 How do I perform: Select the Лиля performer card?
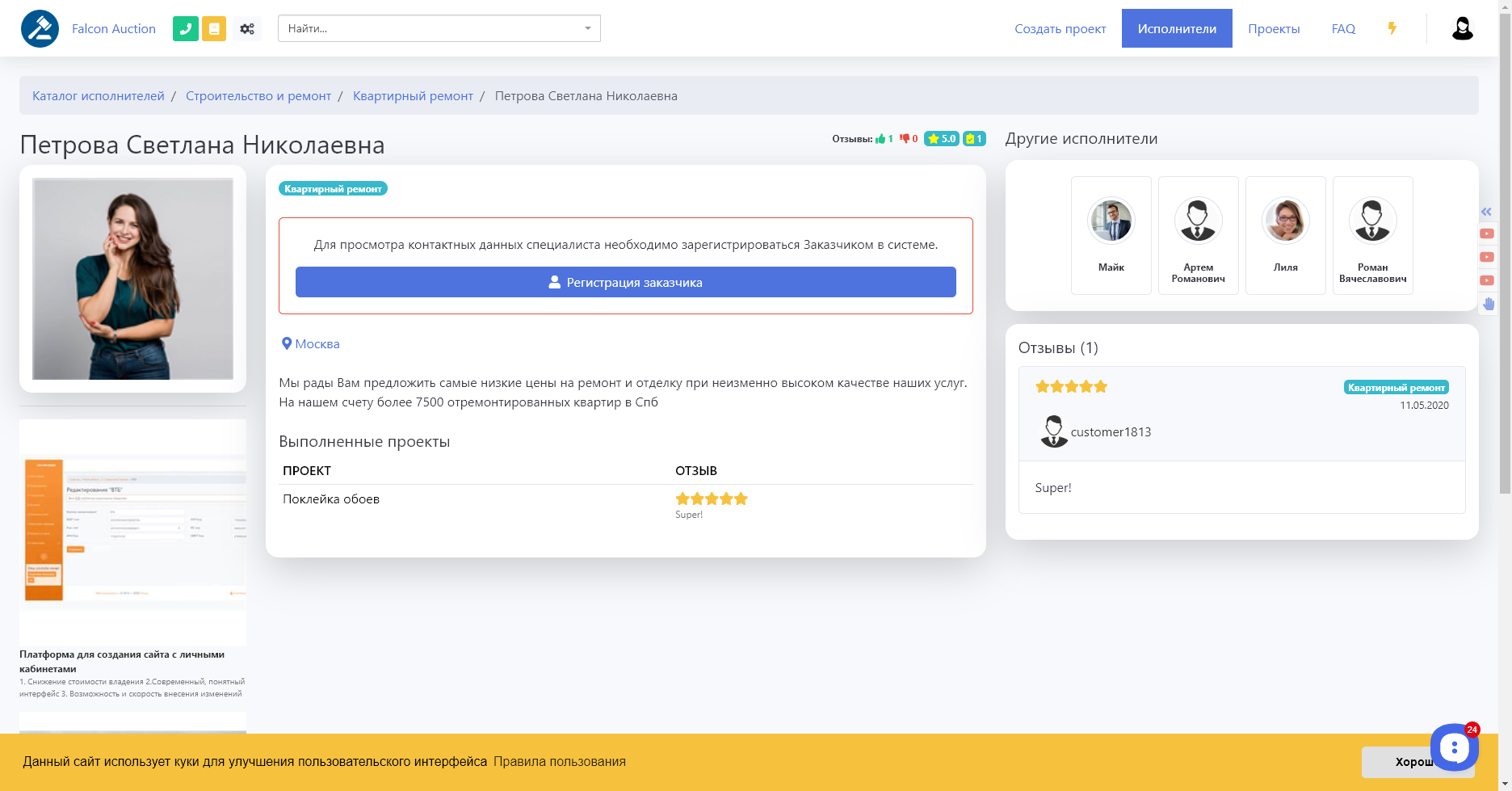click(x=1285, y=235)
